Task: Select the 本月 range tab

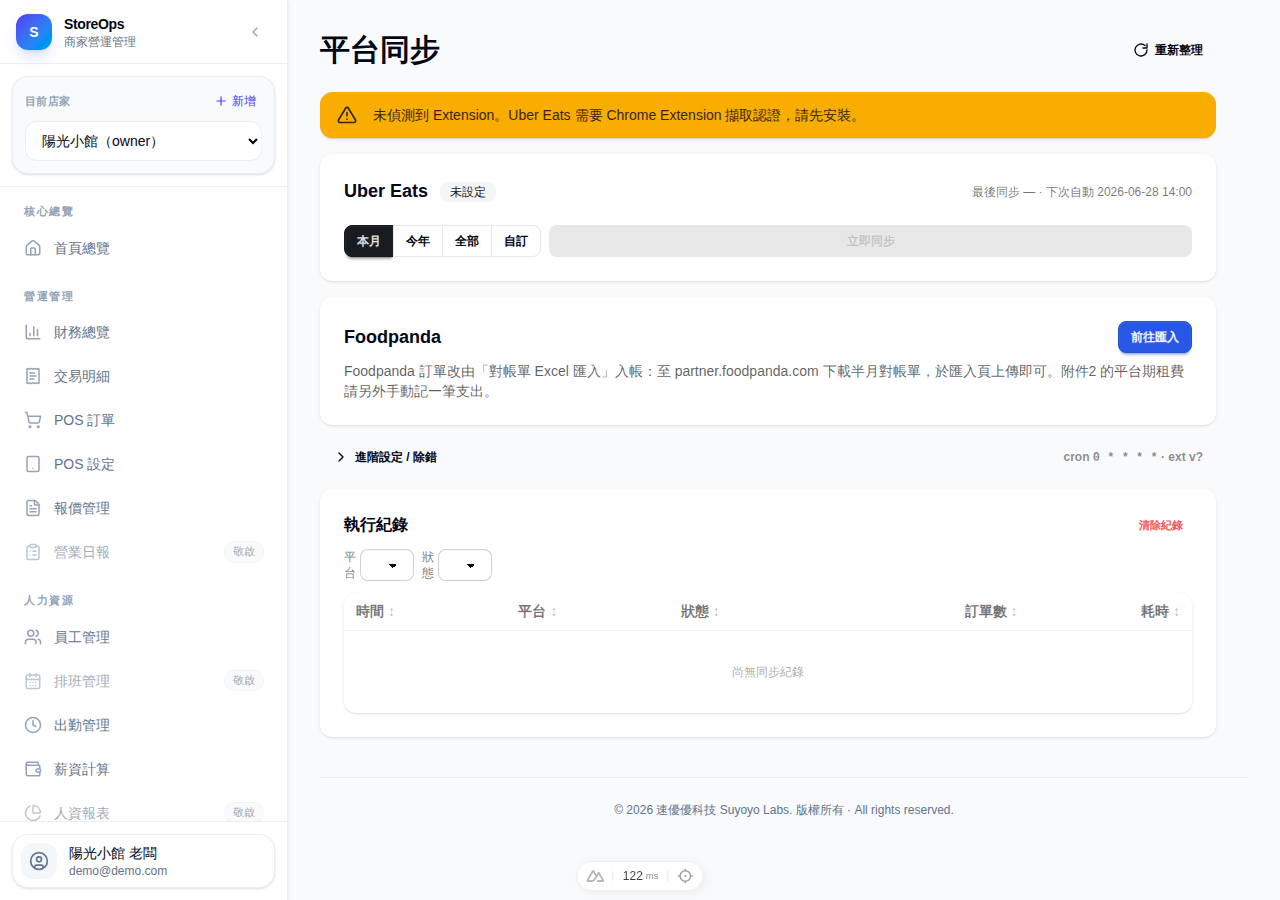Action: pyautogui.click(x=369, y=241)
